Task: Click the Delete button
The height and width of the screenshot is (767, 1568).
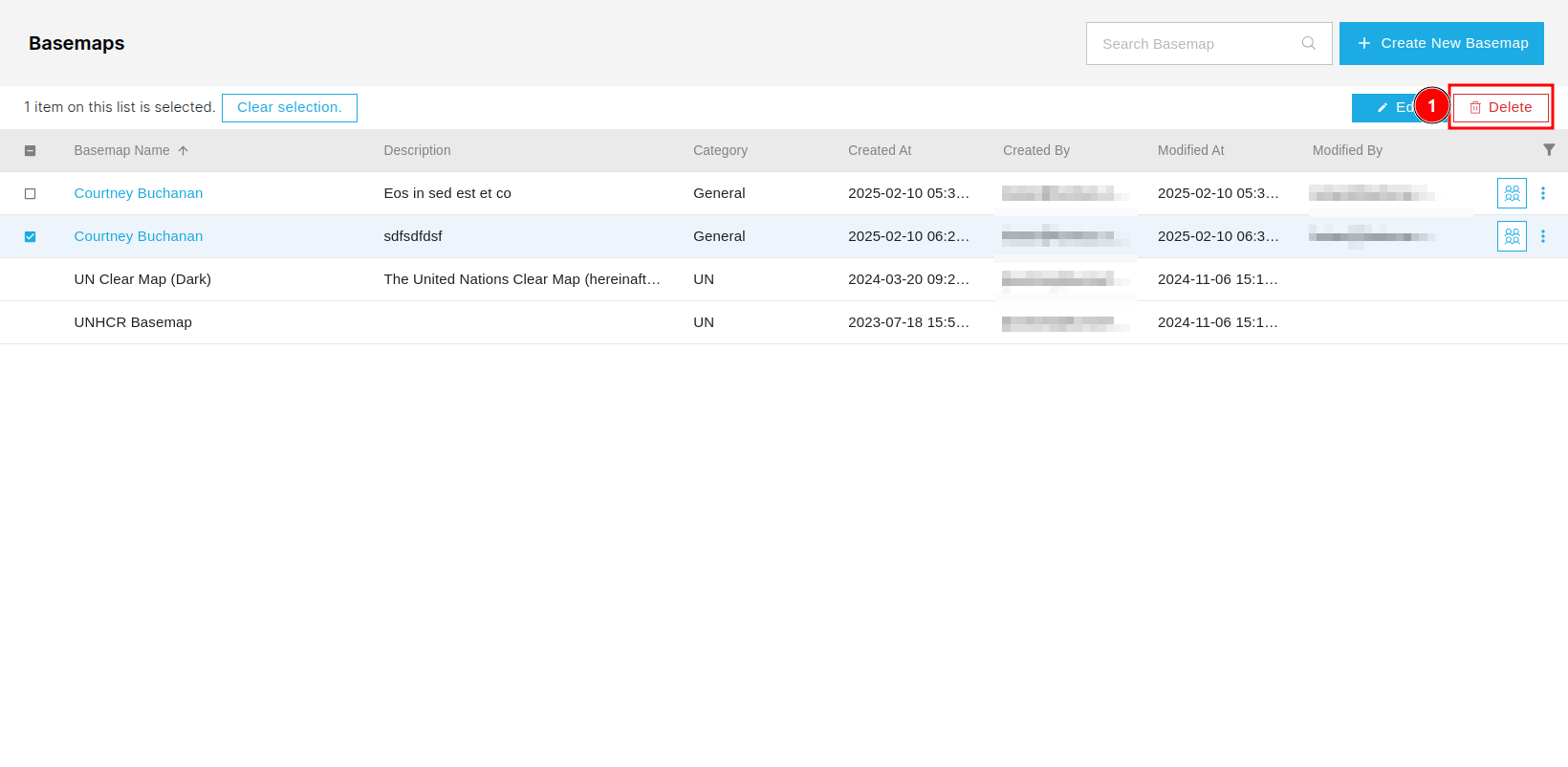Action: tap(1500, 108)
